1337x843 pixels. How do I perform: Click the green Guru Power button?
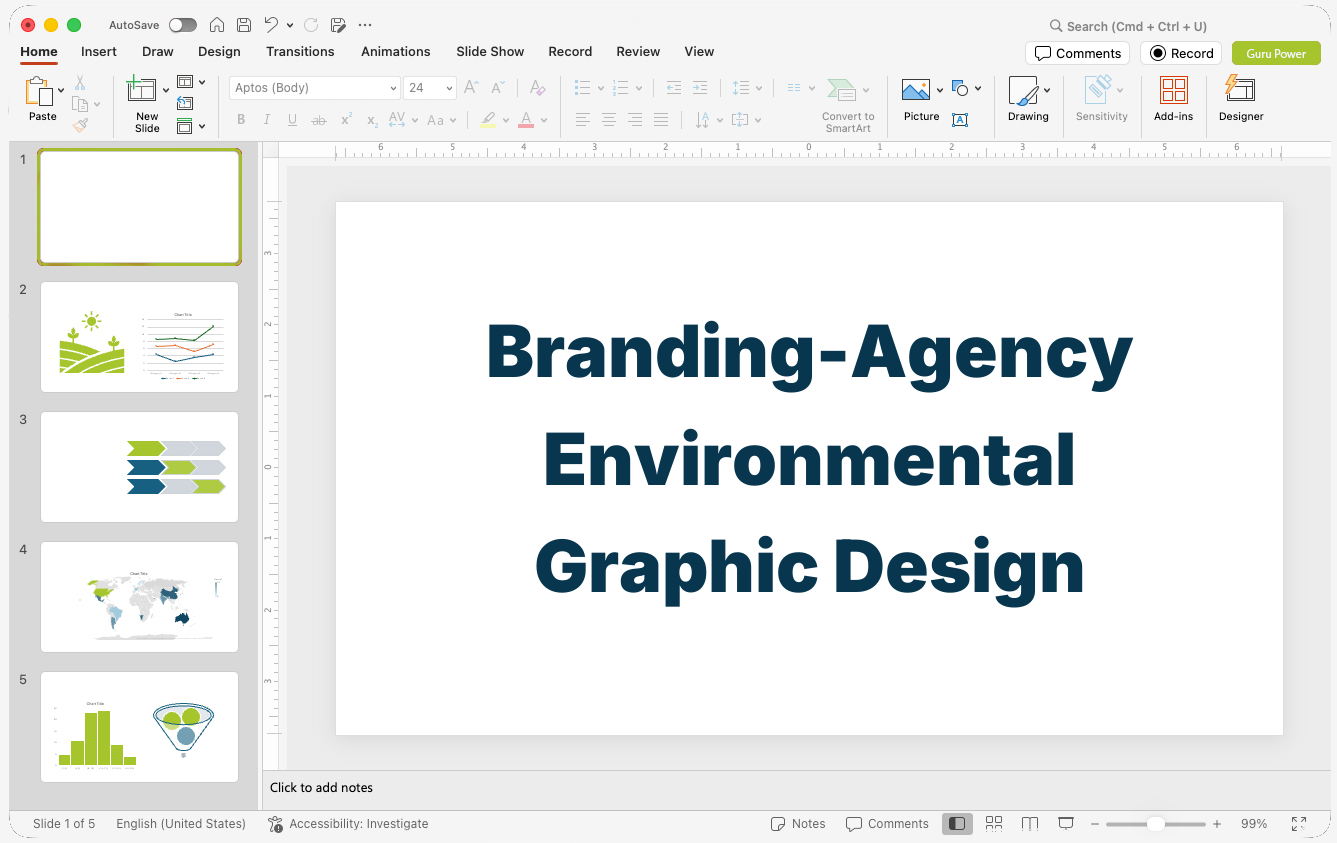coord(1276,53)
